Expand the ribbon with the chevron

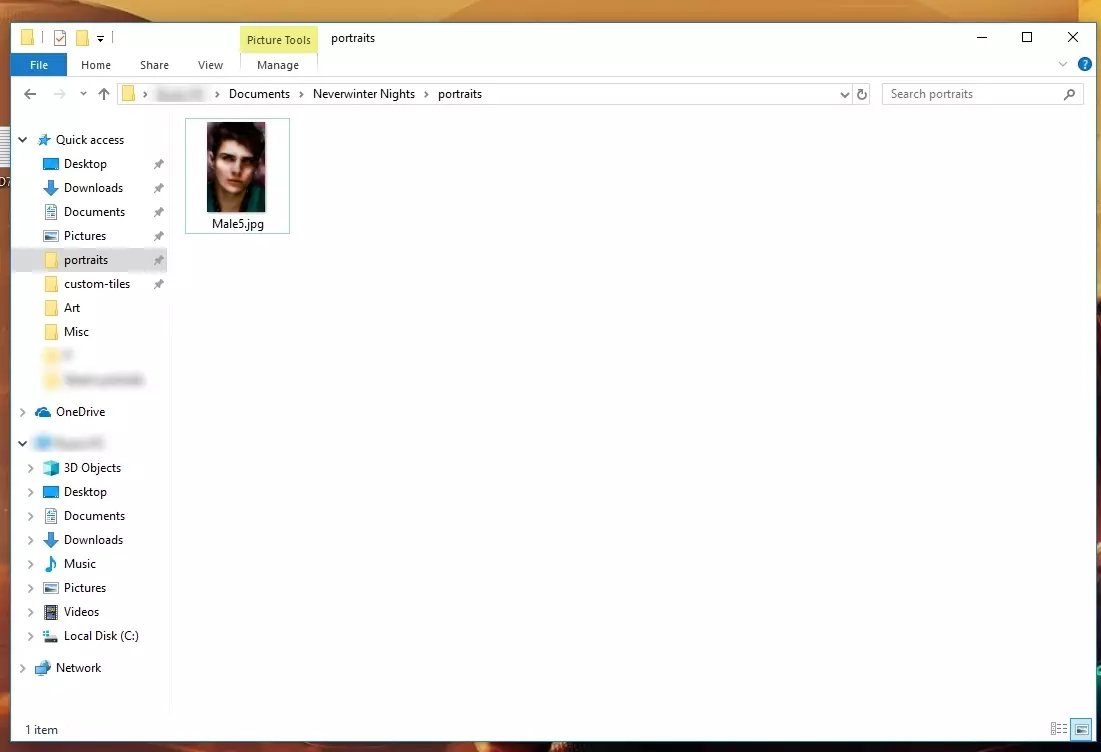(1062, 65)
